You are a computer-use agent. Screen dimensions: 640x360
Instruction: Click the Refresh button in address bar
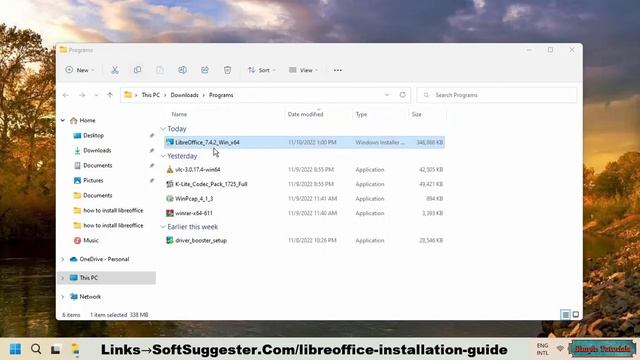(402, 95)
